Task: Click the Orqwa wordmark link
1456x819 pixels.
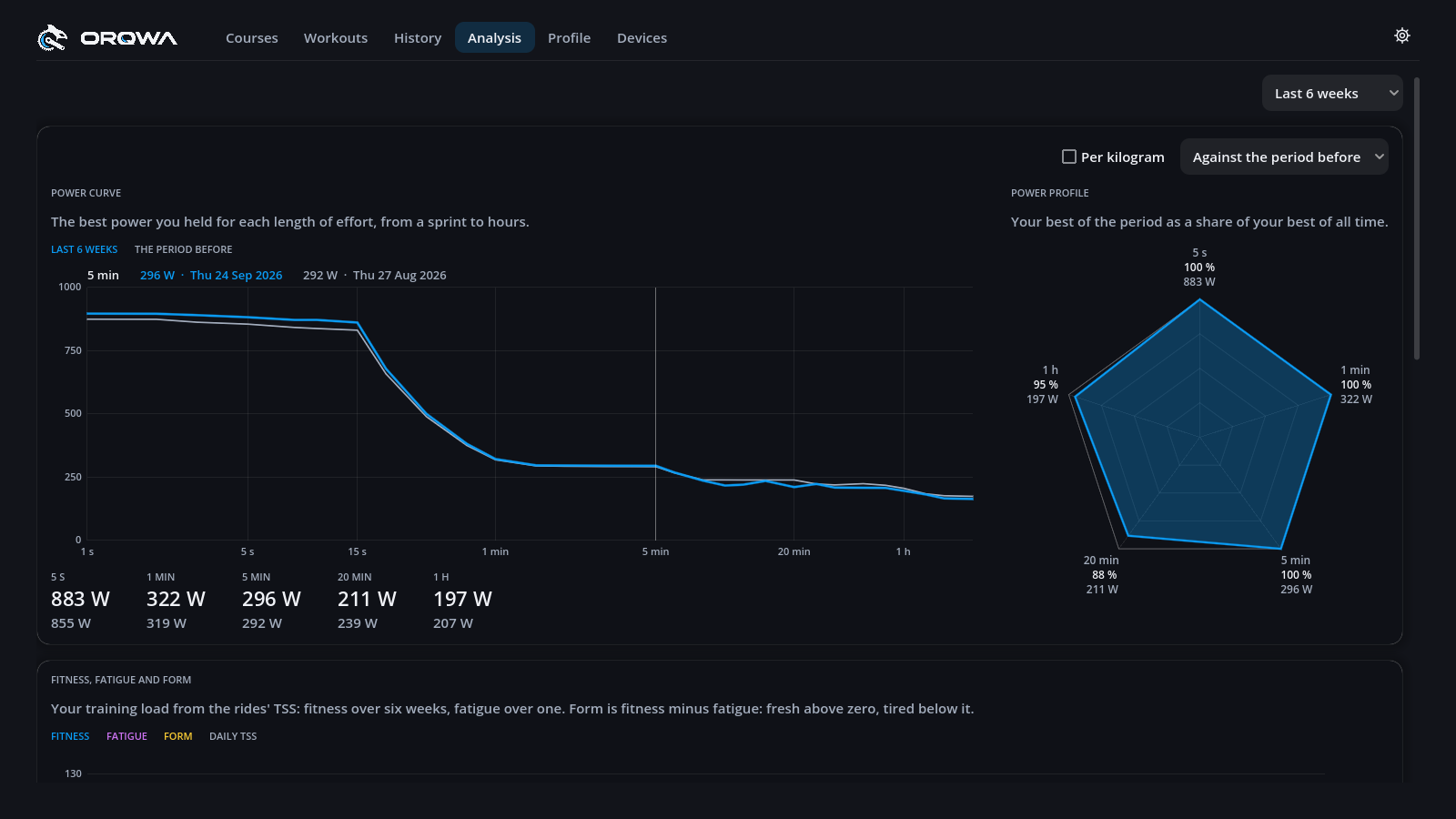Action: (128, 37)
